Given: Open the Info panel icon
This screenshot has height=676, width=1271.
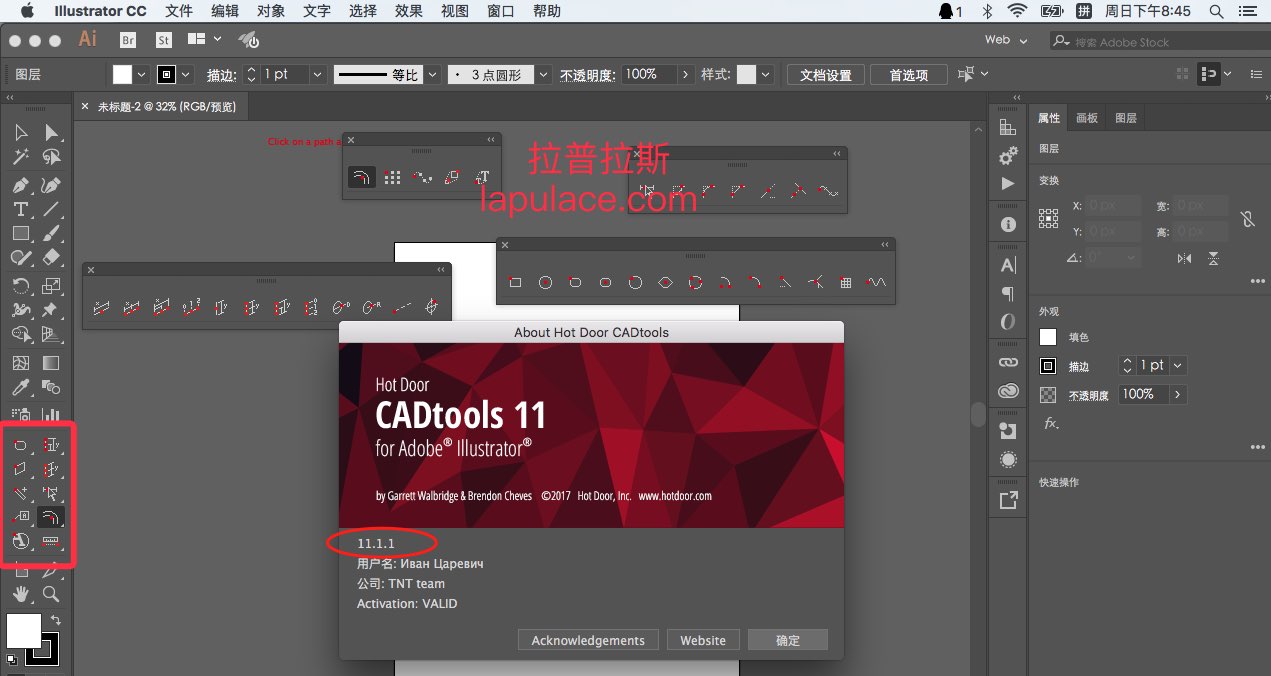Looking at the screenshot, I should tap(1008, 225).
